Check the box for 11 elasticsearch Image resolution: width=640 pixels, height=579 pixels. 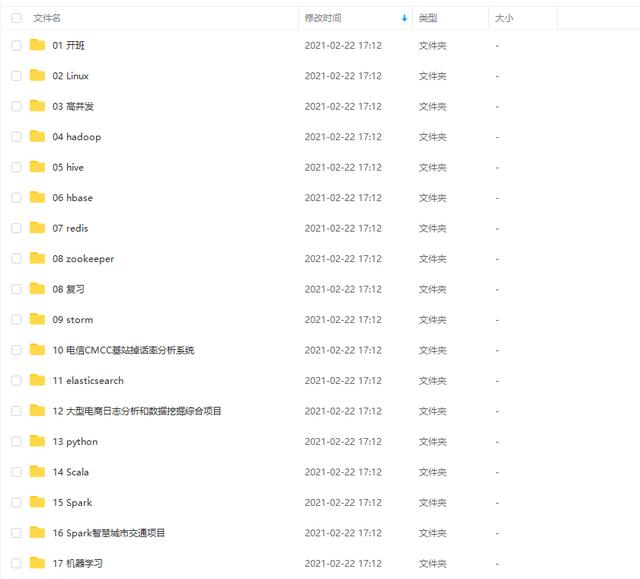[16, 380]
